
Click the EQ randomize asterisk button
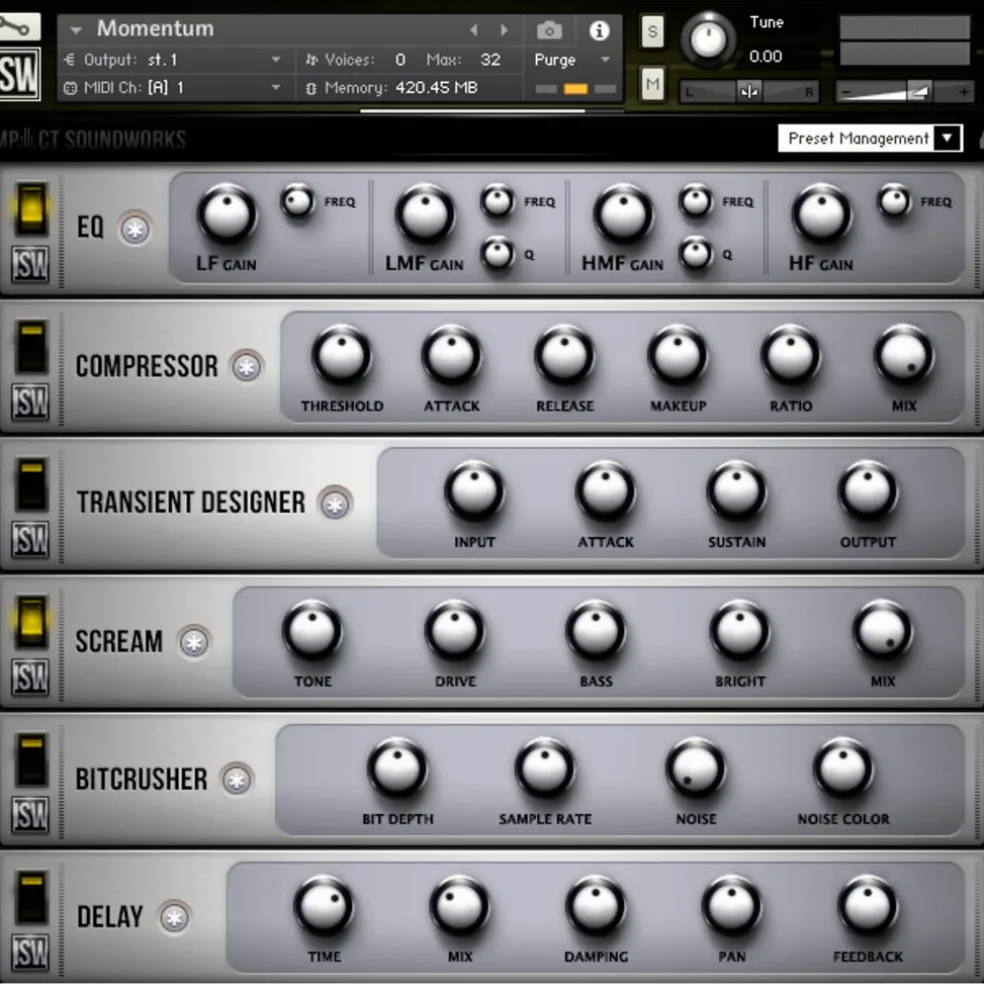135,229
